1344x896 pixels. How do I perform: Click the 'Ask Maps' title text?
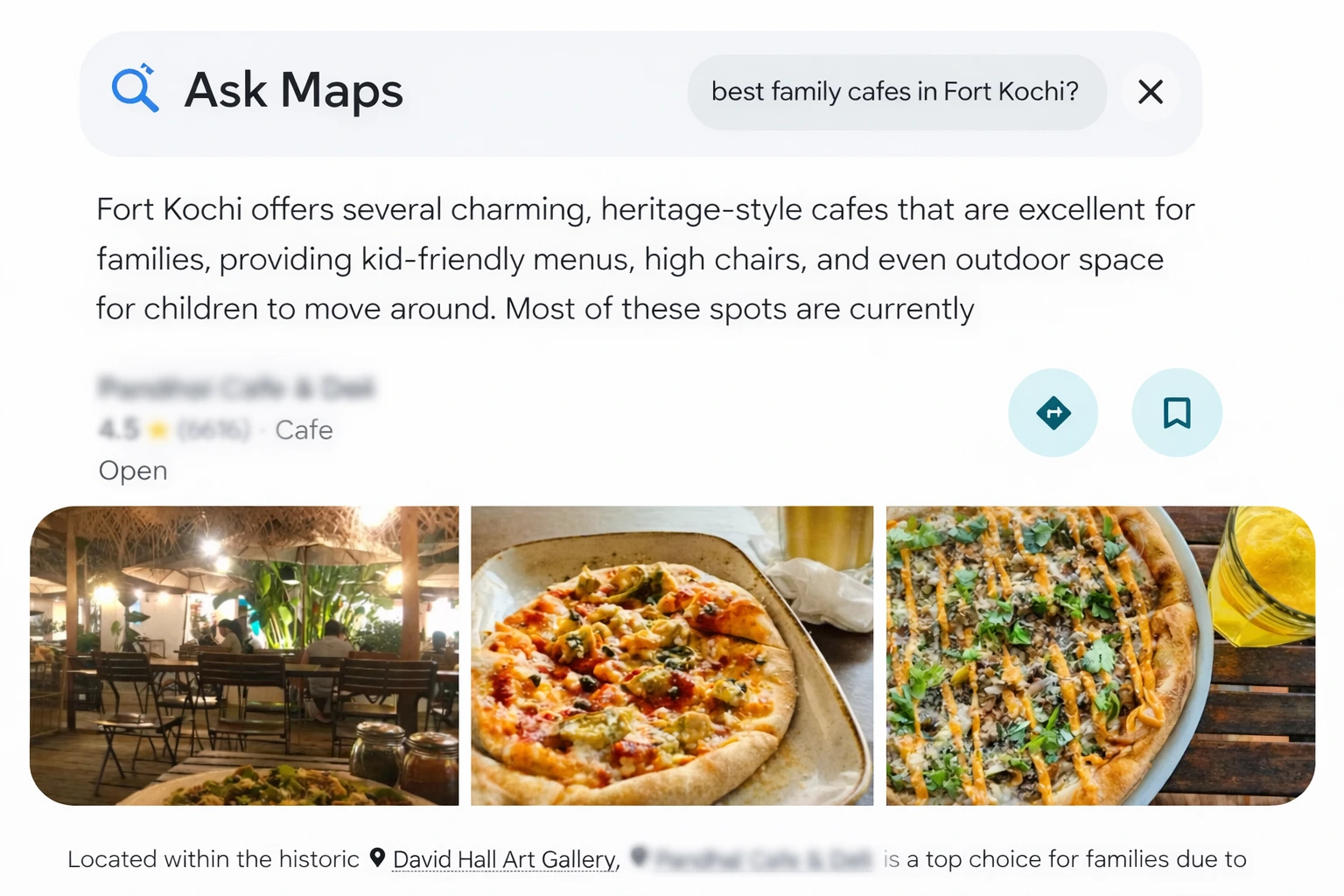[293, 90]
